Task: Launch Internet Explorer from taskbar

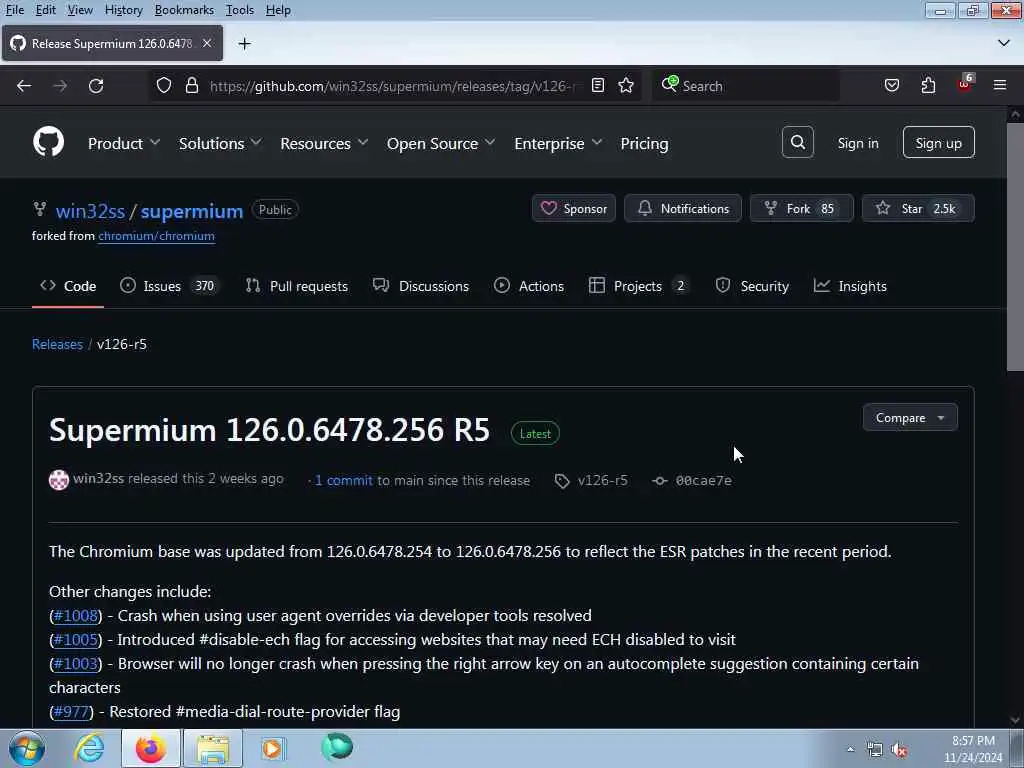Action: [x=89, y=748]
